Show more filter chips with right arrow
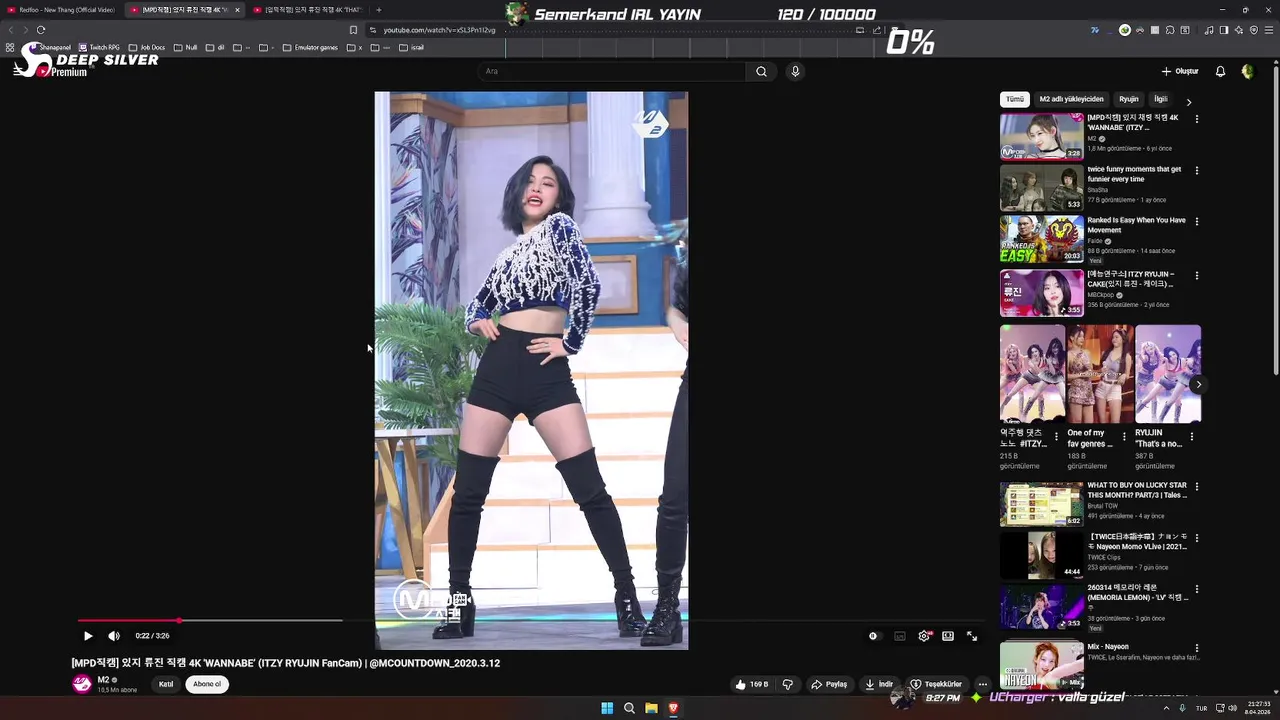This screenshot has height=720, width=1280. (1189, 102)
